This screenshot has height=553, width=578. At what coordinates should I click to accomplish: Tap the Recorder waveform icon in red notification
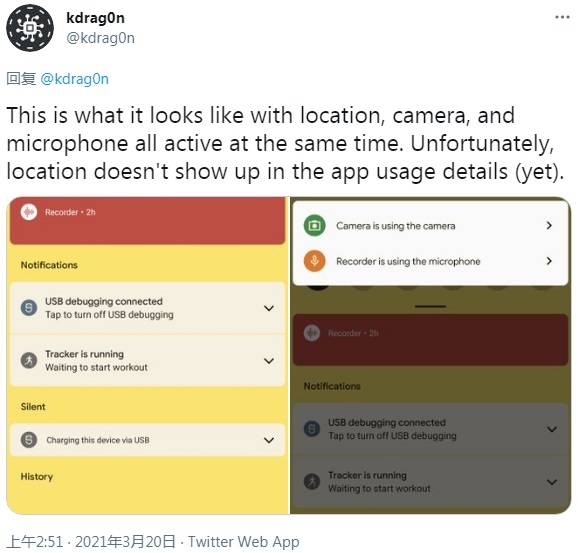coord(29,212)
